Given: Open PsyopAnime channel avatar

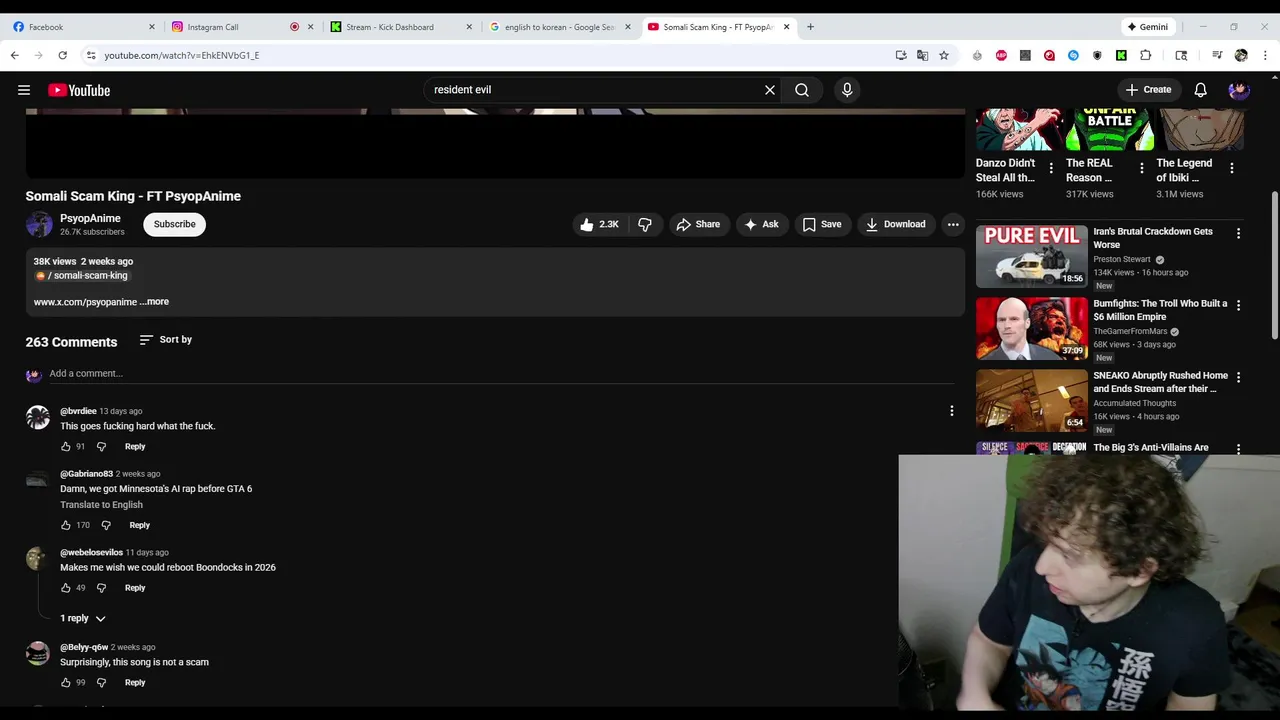Looking at the screenshot, I should [39, 224].
